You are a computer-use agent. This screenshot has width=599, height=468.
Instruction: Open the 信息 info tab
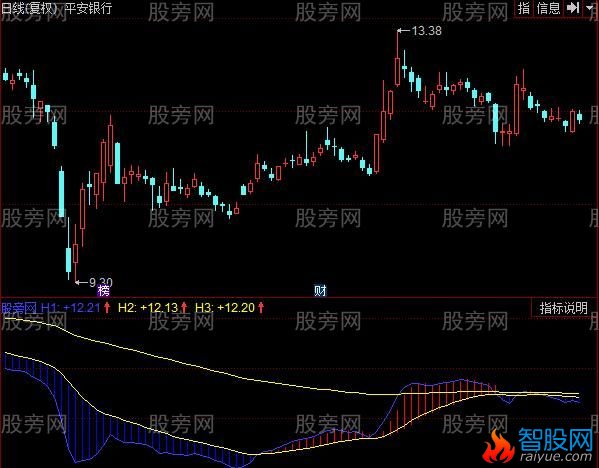click(548, 8)
